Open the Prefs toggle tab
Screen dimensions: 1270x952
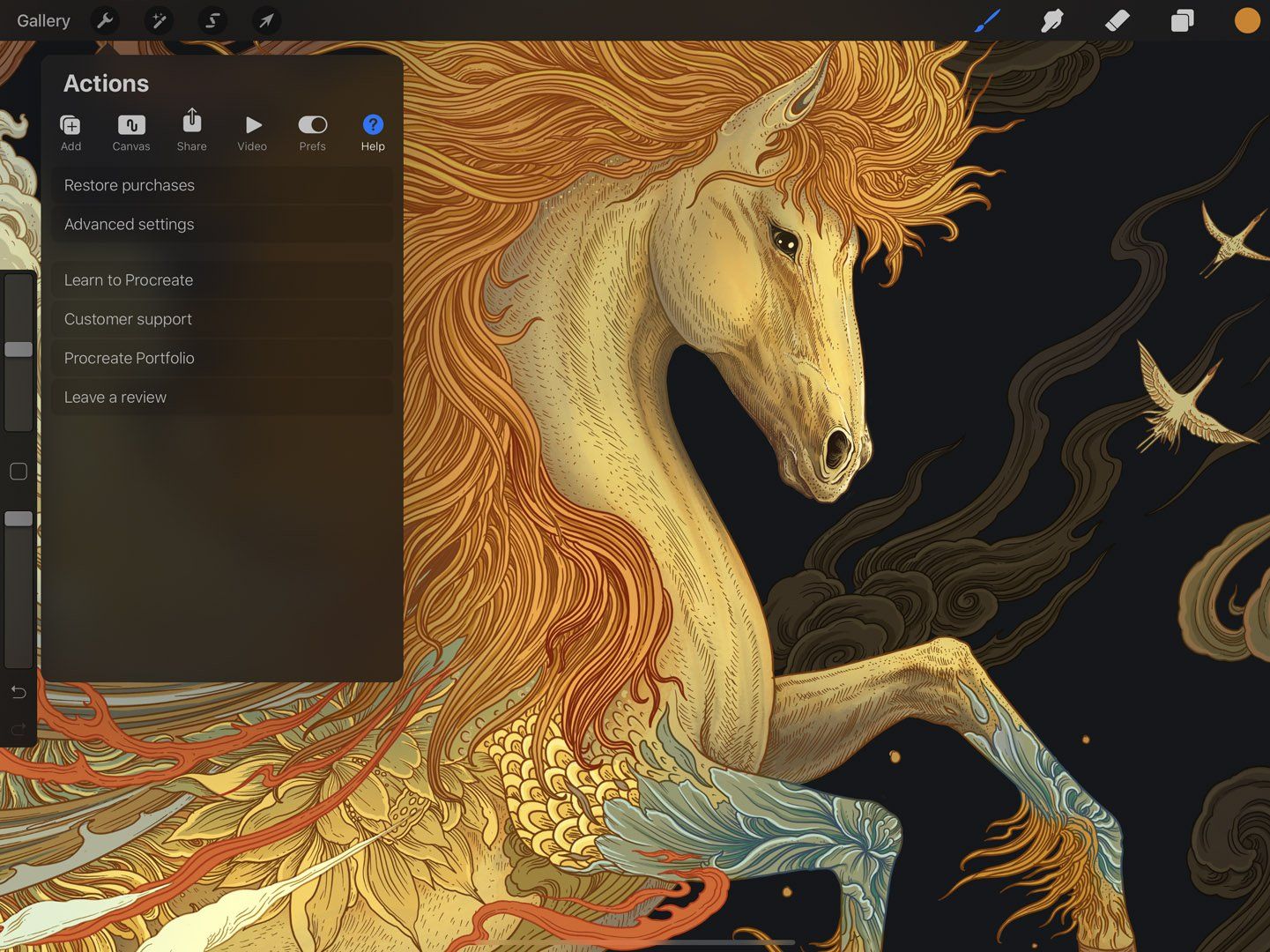pyautogui.click(x=313, y=132)
